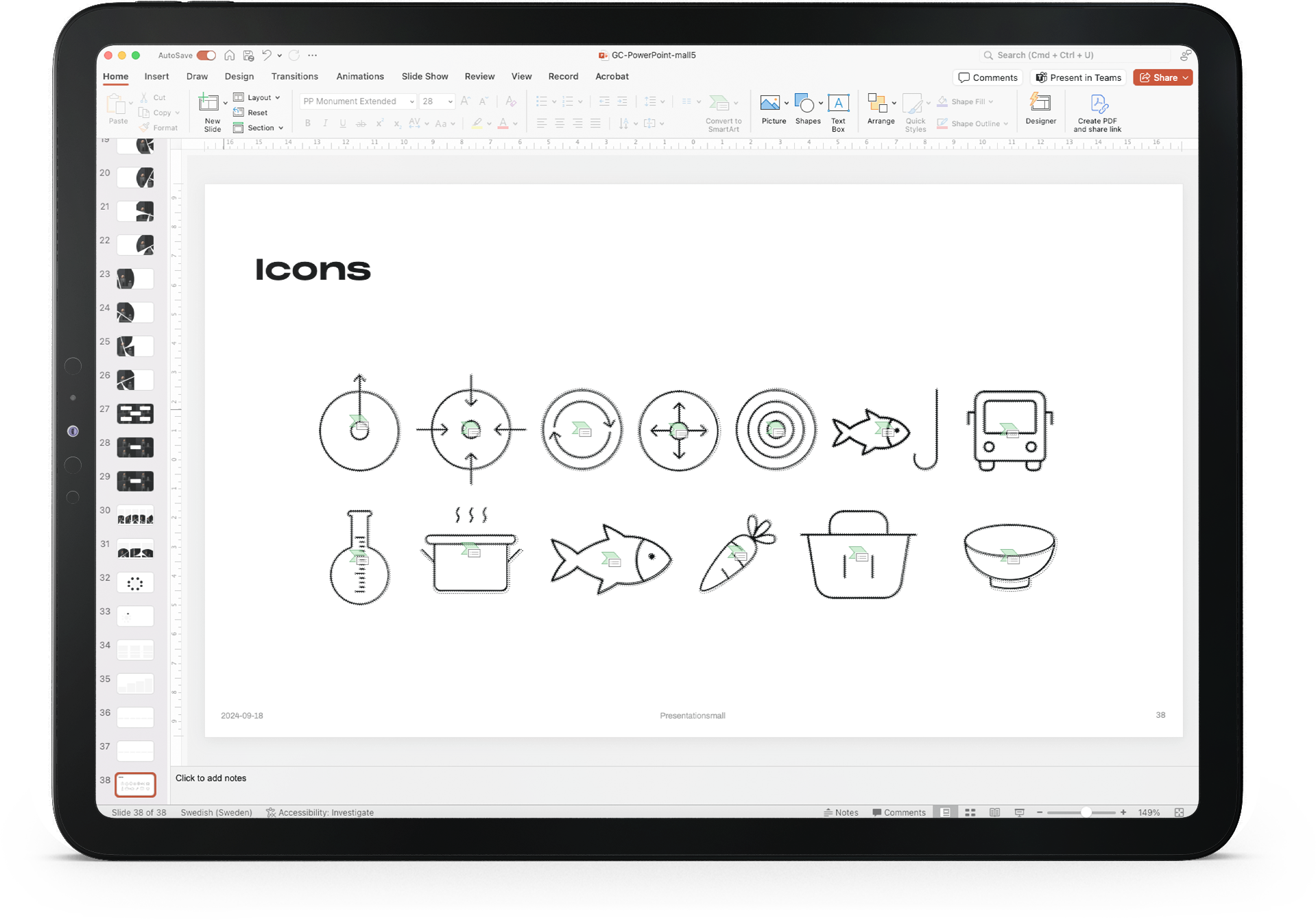The height and width of the screenshot is (920, 1316).
Task: Click Accessibility: Investigate in status bar
Action: pos(320,812)
